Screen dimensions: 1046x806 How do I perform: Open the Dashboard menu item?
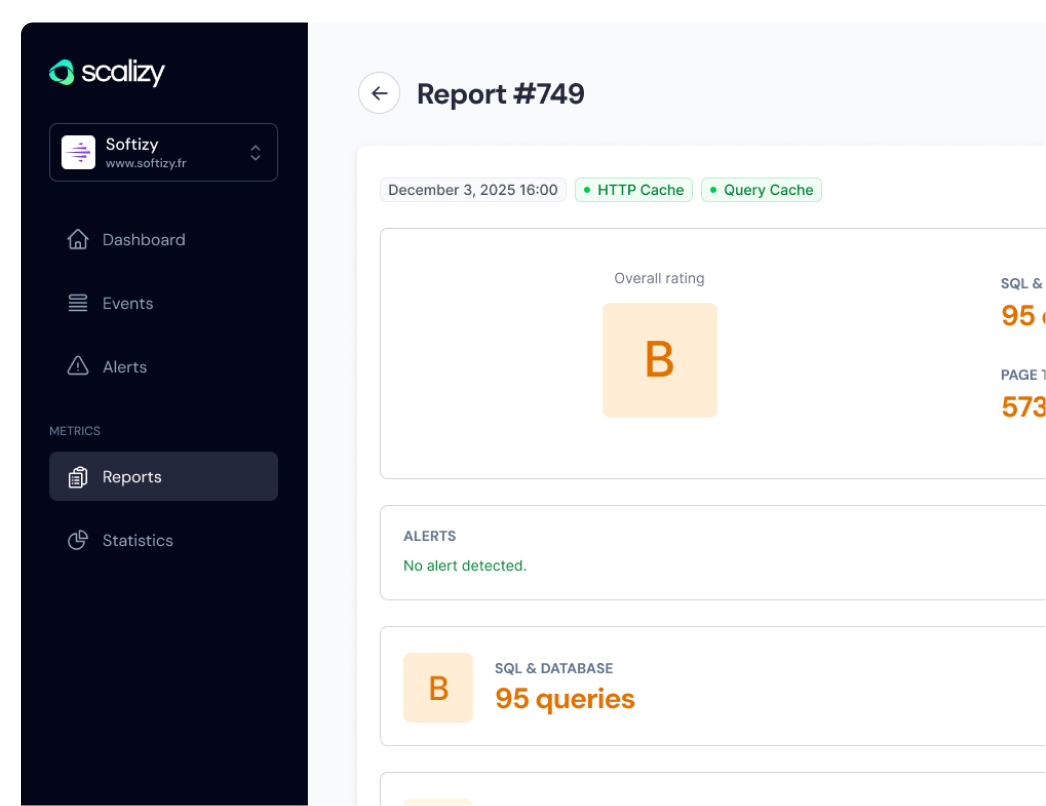(x=143, y=240)
